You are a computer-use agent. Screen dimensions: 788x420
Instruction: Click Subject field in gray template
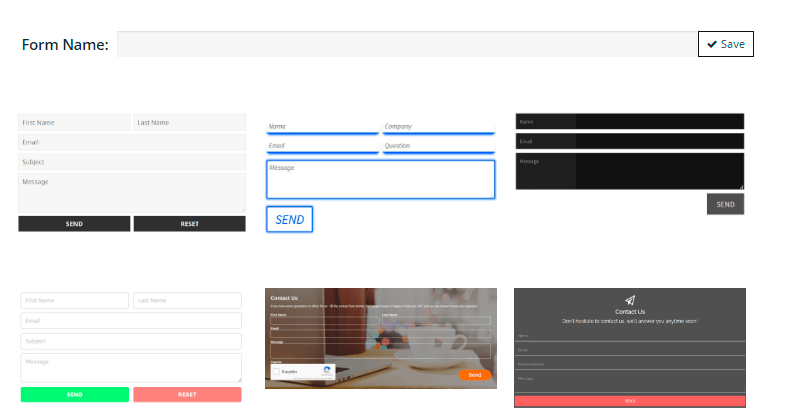tap(132, 162)
